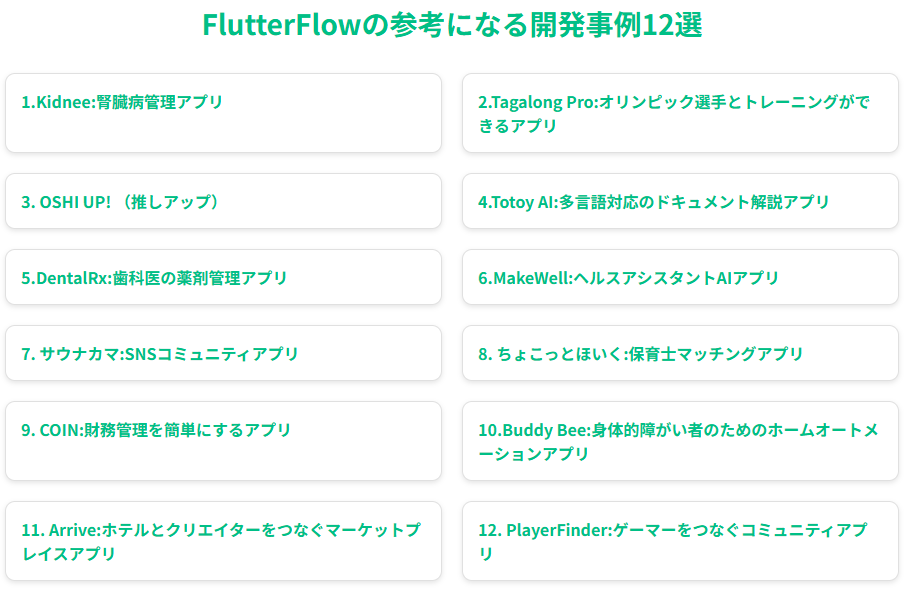Click the Arrive name in card eleven
Viewport: 905px width, 601px height.
pos(73,530)
